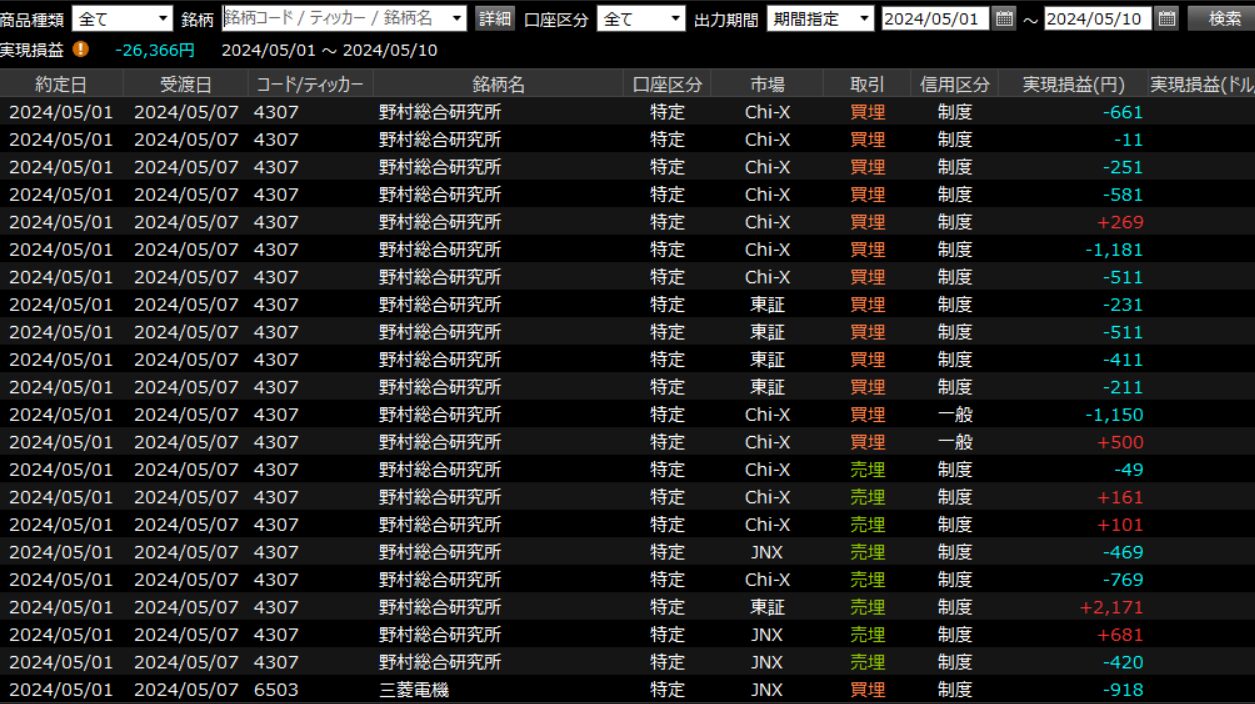1255x704 pixels.
Task: Select the row with loss -251
Action: point(627,167)
